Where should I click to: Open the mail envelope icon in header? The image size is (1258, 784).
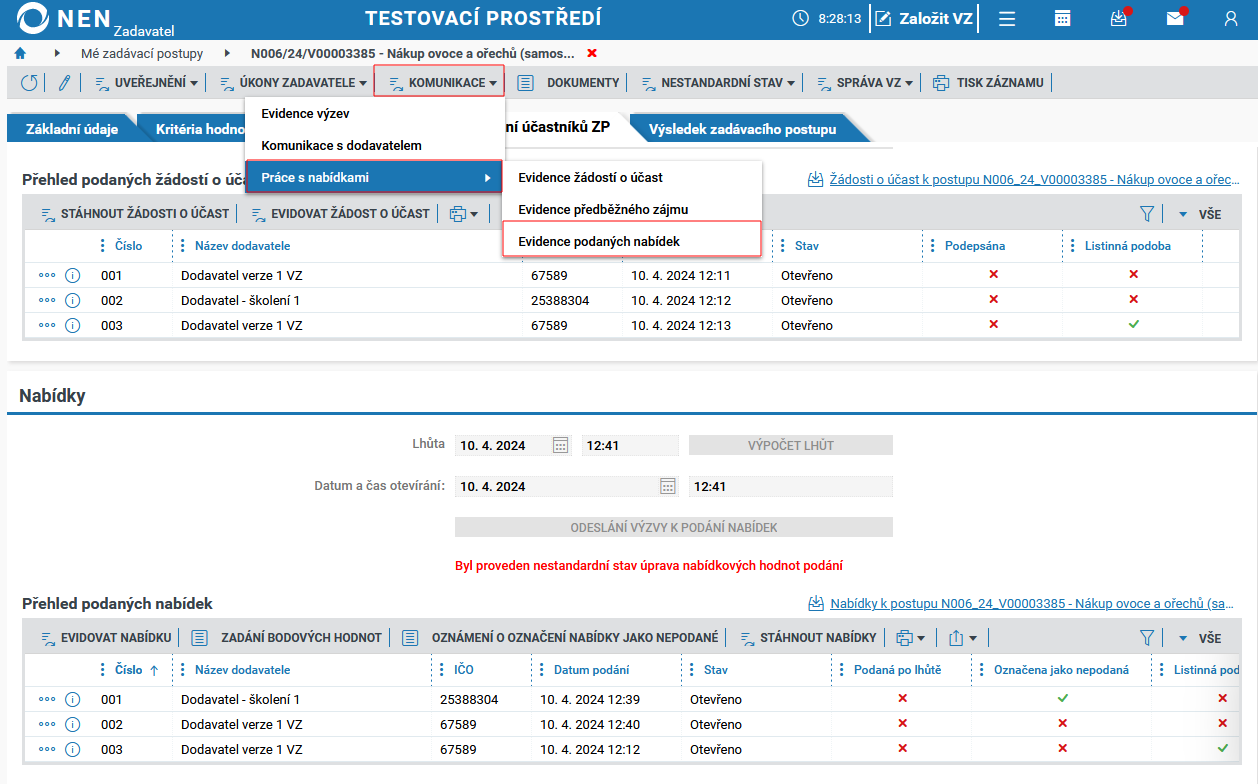point(1175,19)
